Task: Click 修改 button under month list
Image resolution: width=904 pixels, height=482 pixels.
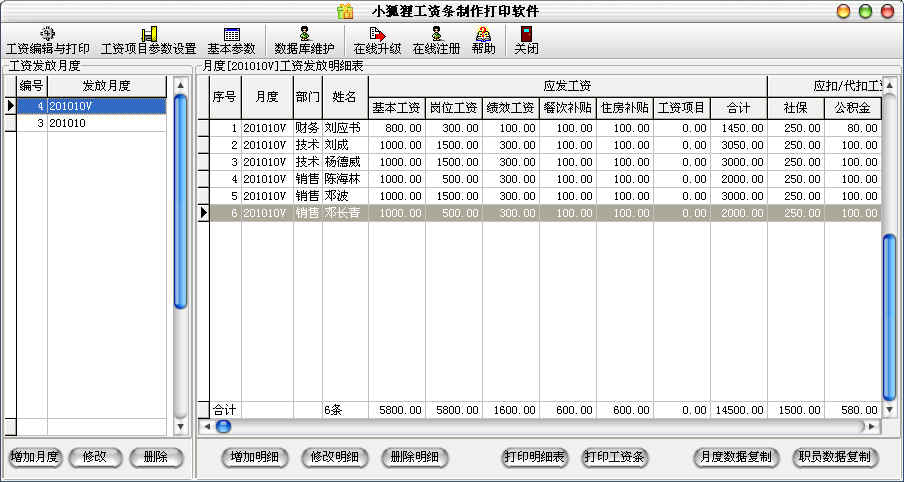Action: pos(95,457)
